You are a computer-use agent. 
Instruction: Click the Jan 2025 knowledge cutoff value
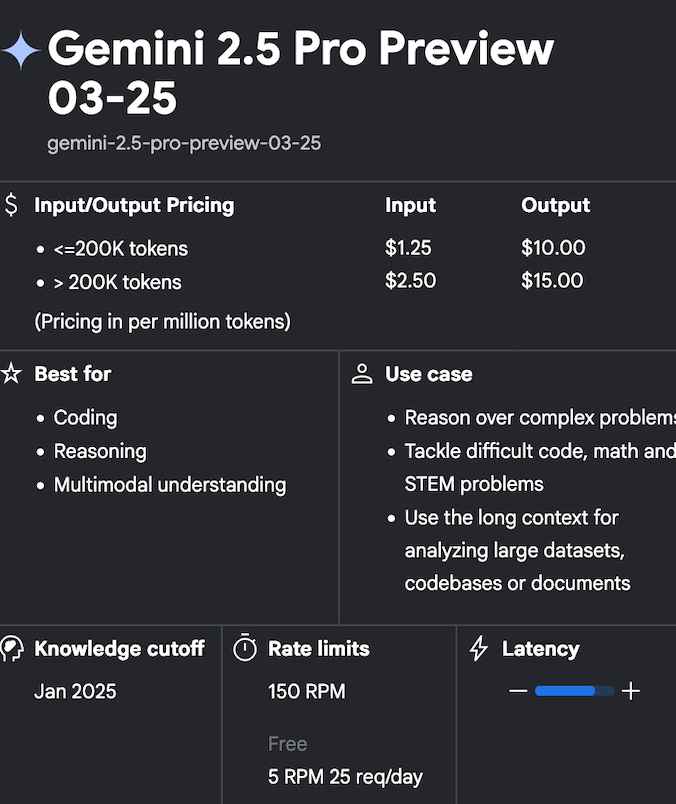point(75,692)
